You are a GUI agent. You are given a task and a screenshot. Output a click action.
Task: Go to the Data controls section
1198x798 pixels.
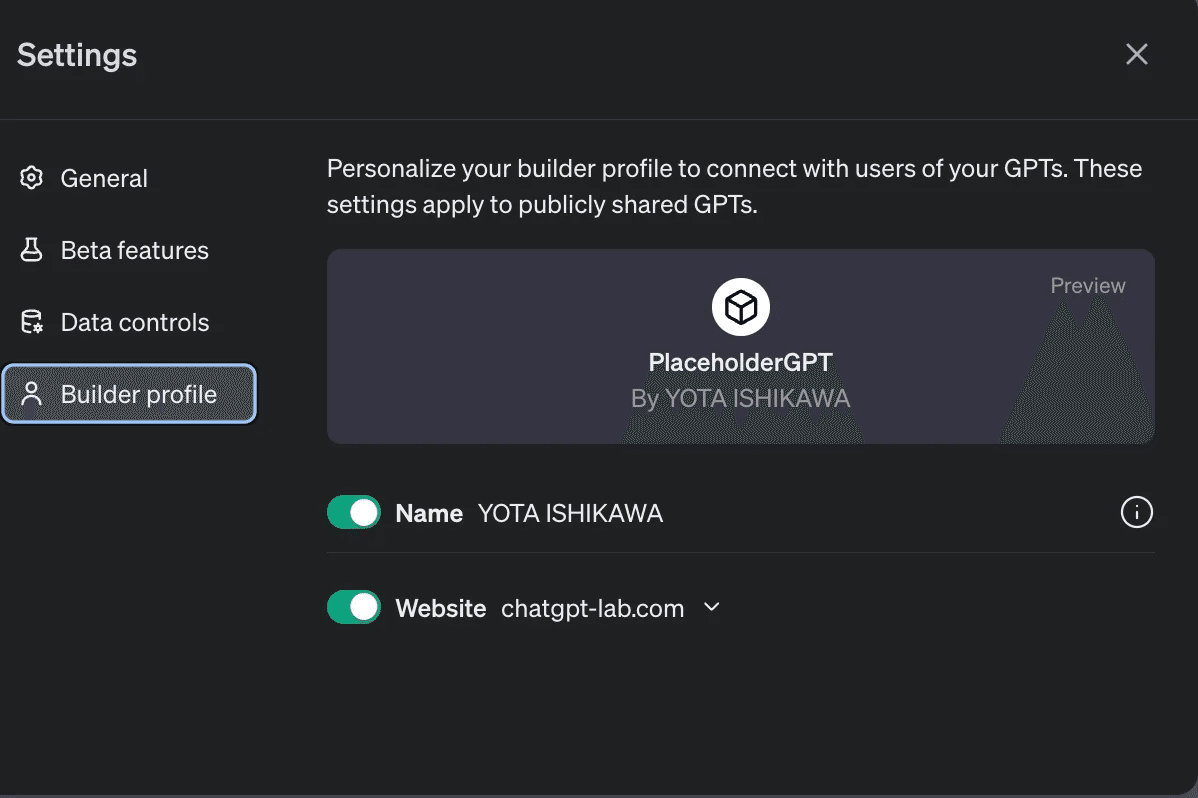tap(135, 322)
